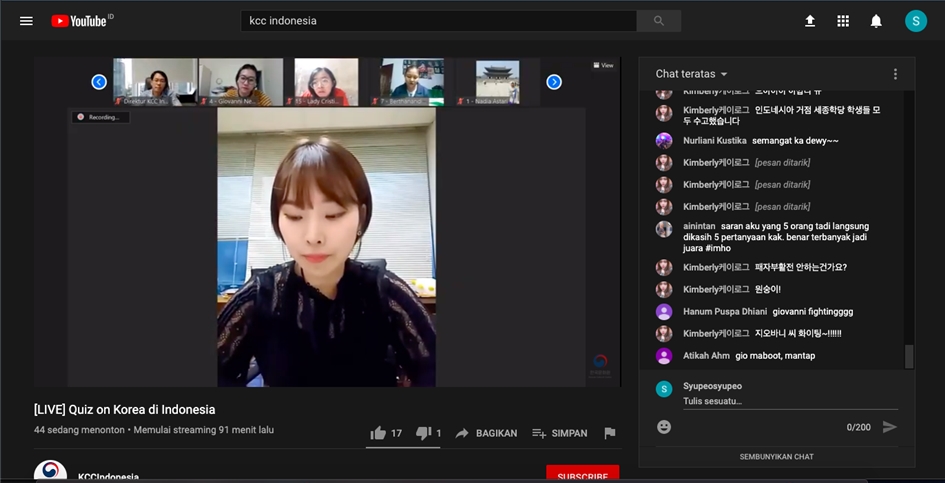Click the search magnifier button

coord(658,21)
